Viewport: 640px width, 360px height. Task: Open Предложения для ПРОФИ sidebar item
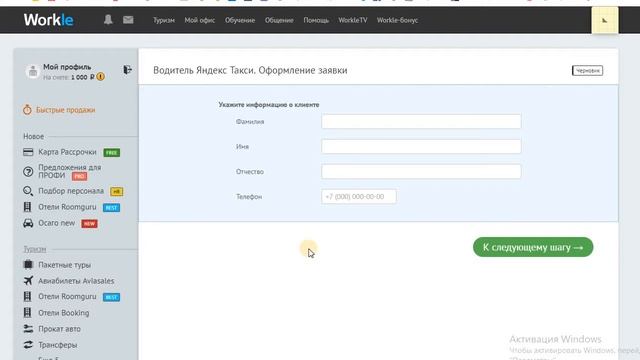69,171
